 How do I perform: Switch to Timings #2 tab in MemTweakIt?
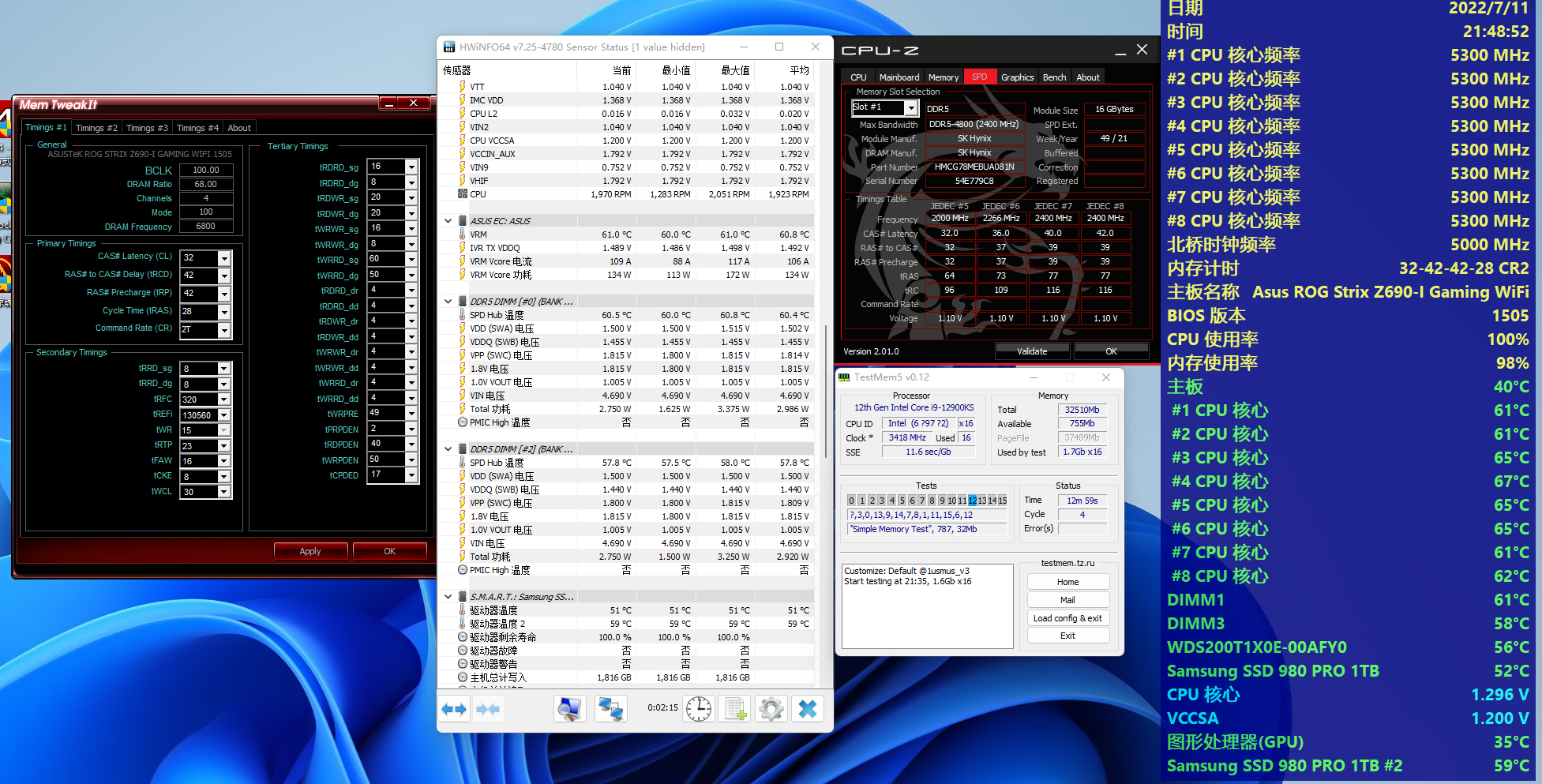96,128
